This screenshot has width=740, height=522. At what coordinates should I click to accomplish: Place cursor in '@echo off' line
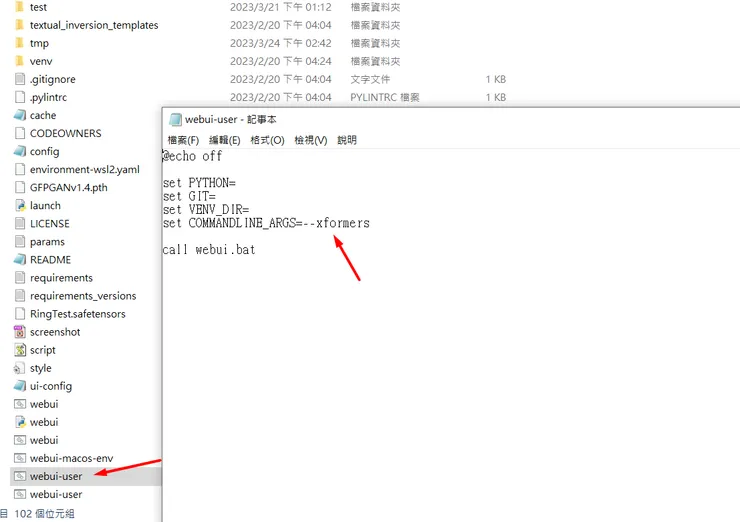point(193,156)
